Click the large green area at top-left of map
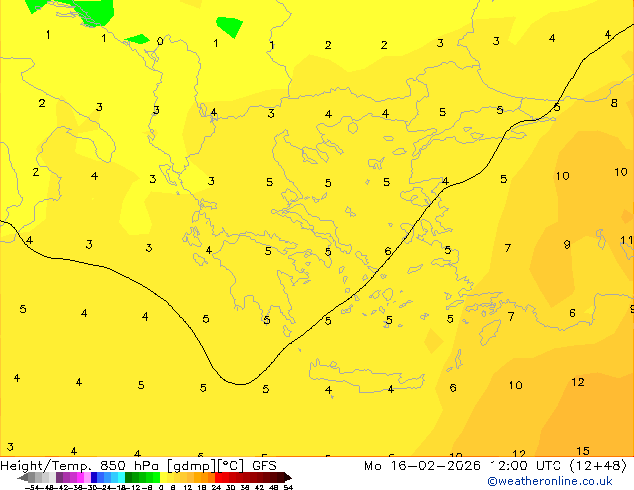The image size is (634, 490). [97, 11]
